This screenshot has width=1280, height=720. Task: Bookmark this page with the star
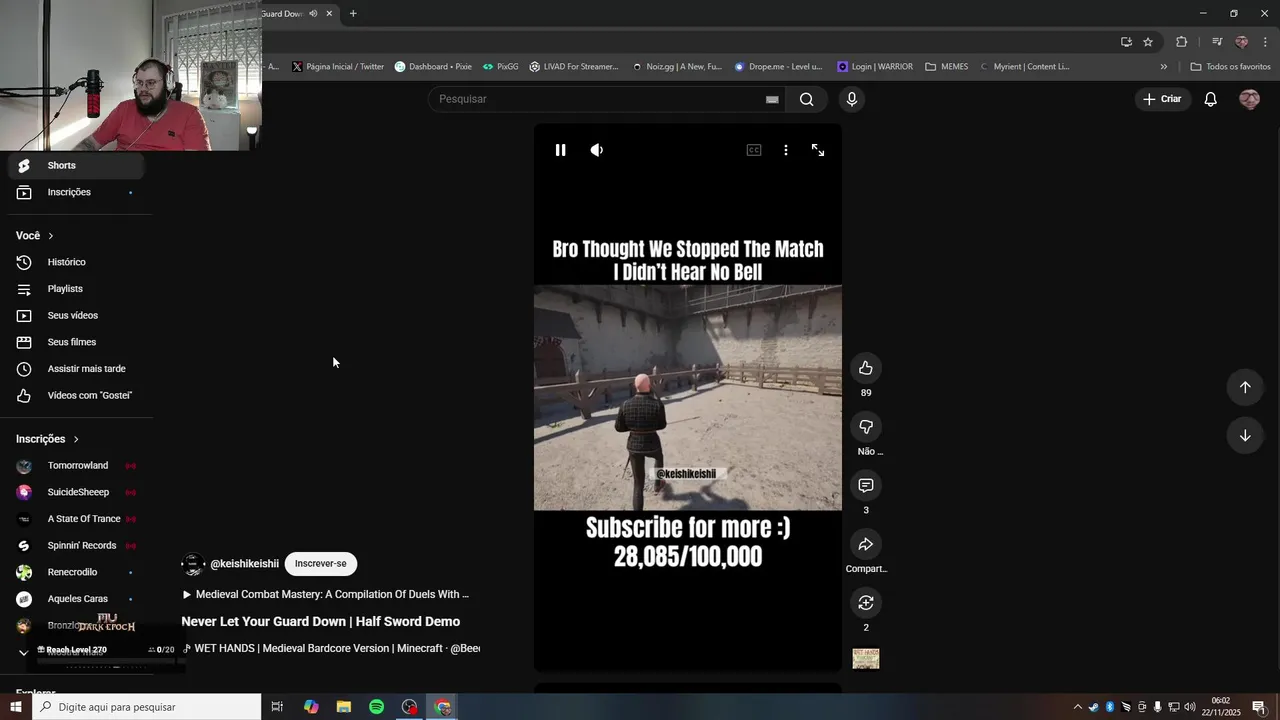click(1148, 42)
